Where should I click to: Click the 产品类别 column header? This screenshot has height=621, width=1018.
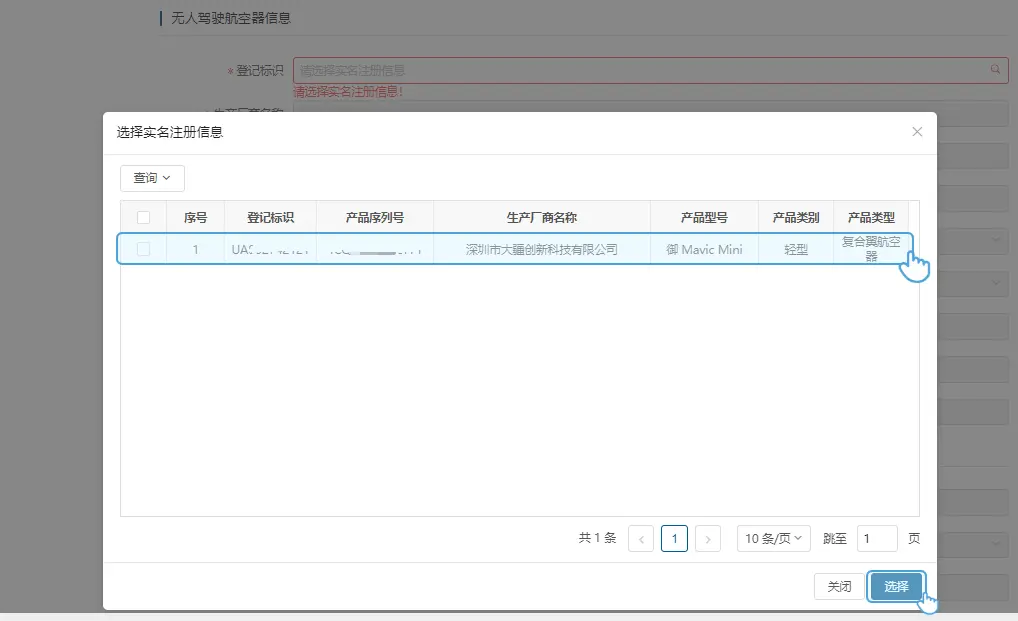click(x=797, y=216)
